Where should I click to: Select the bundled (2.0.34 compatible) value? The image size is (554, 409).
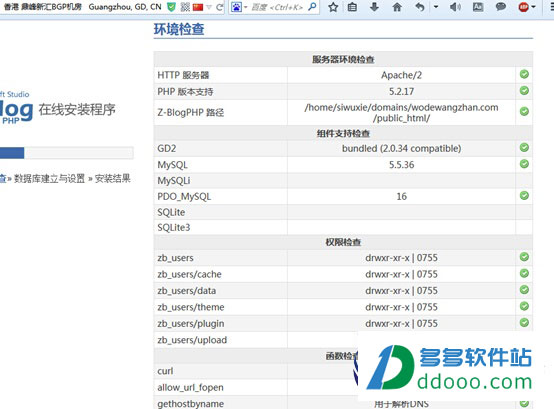pos(401,148)
